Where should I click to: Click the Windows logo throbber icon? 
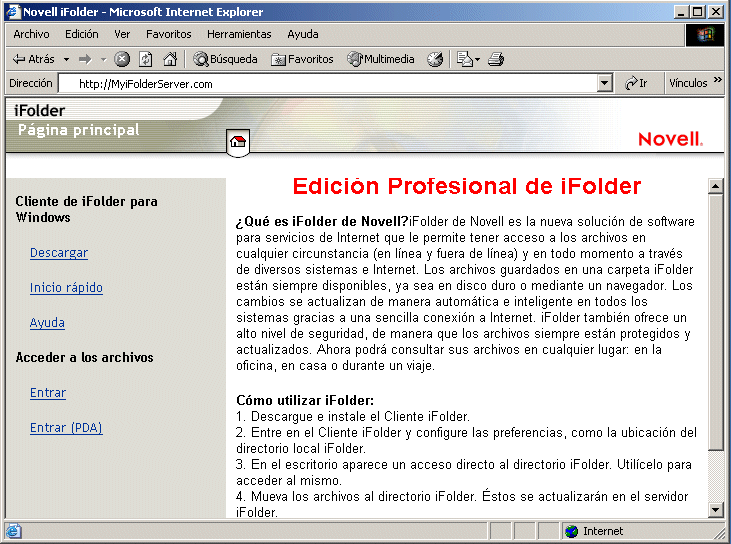point(705,34)
